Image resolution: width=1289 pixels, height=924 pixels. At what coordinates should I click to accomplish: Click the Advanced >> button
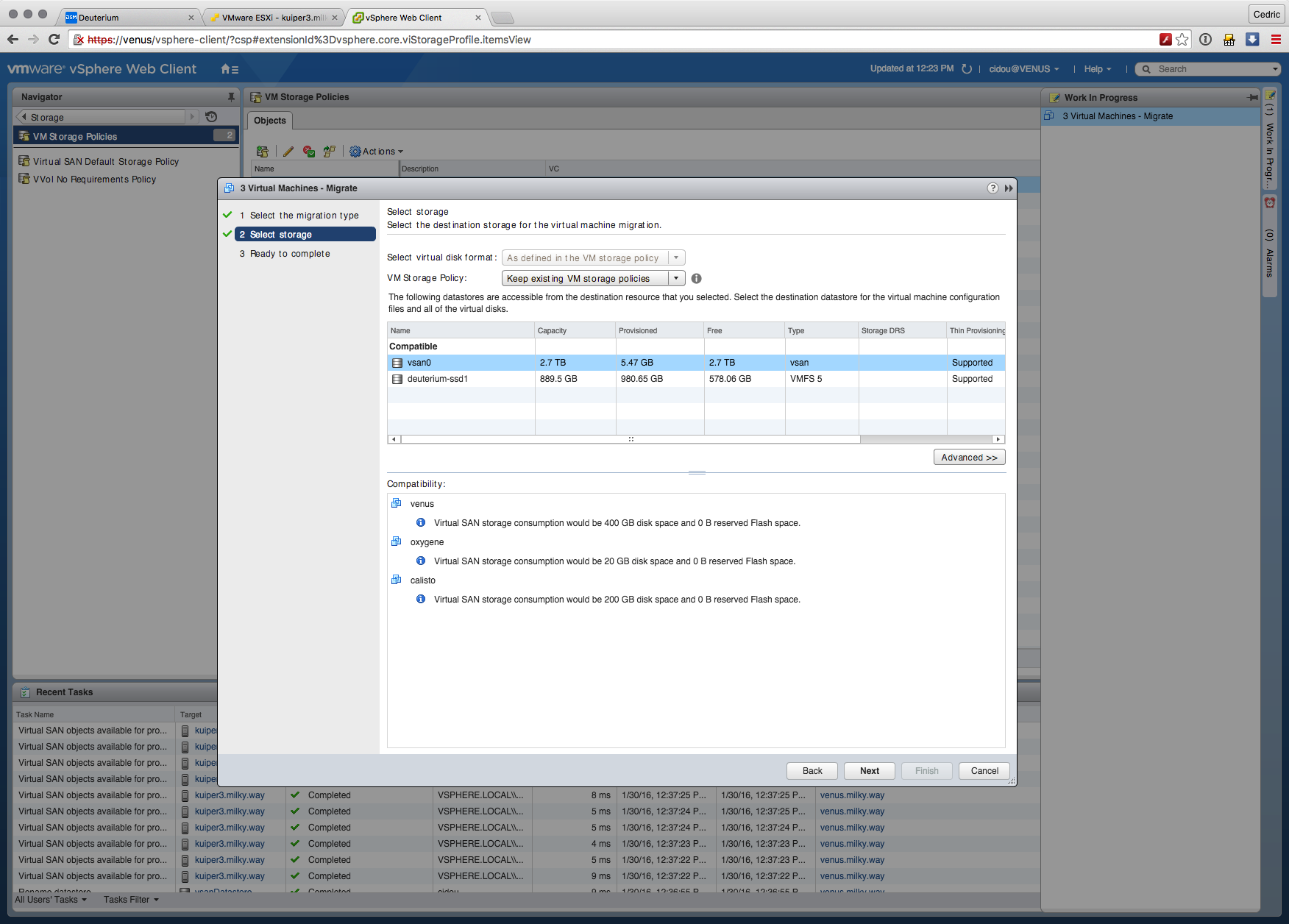click(x=969, y=458)
